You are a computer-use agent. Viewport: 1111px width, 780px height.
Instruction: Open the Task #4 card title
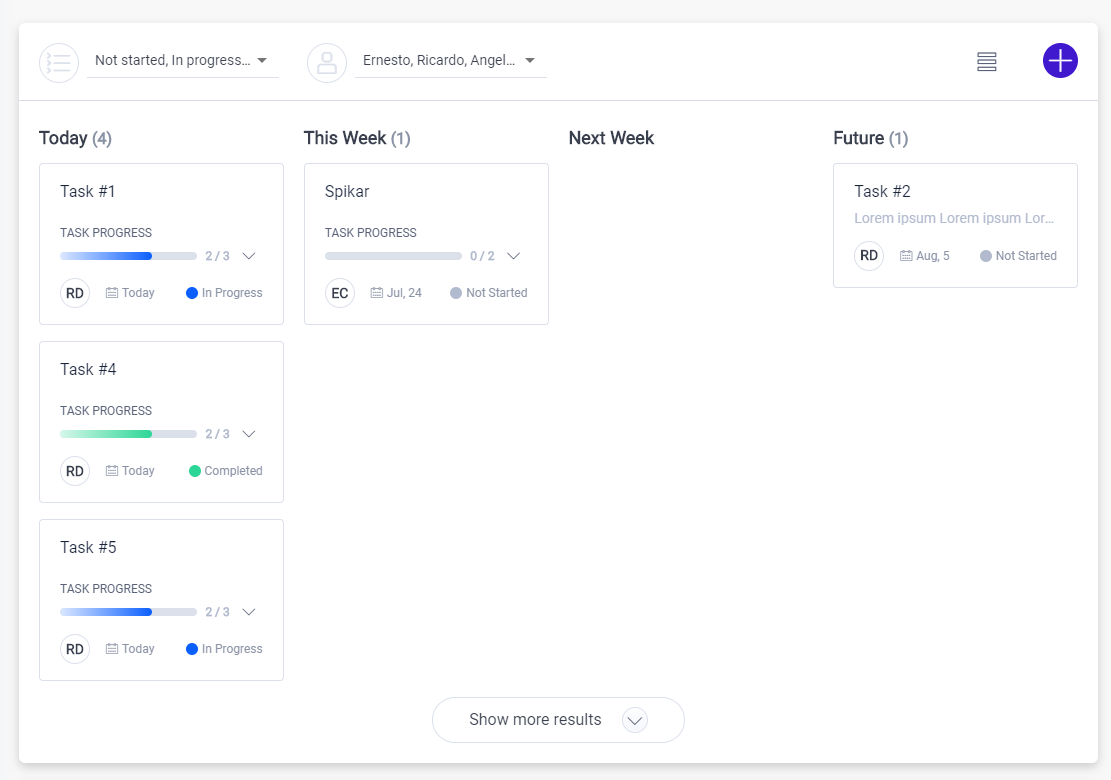[88, 369]
